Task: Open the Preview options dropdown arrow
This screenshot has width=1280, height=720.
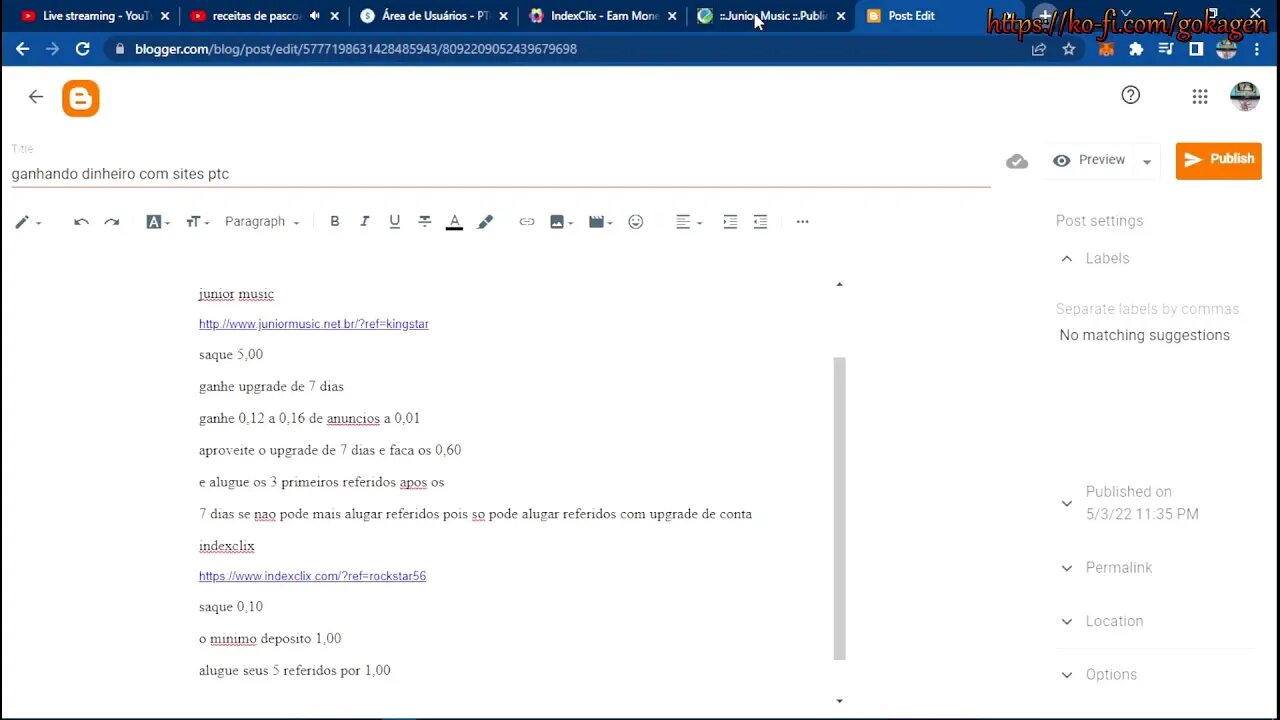Action: (x=1147, y=161)
